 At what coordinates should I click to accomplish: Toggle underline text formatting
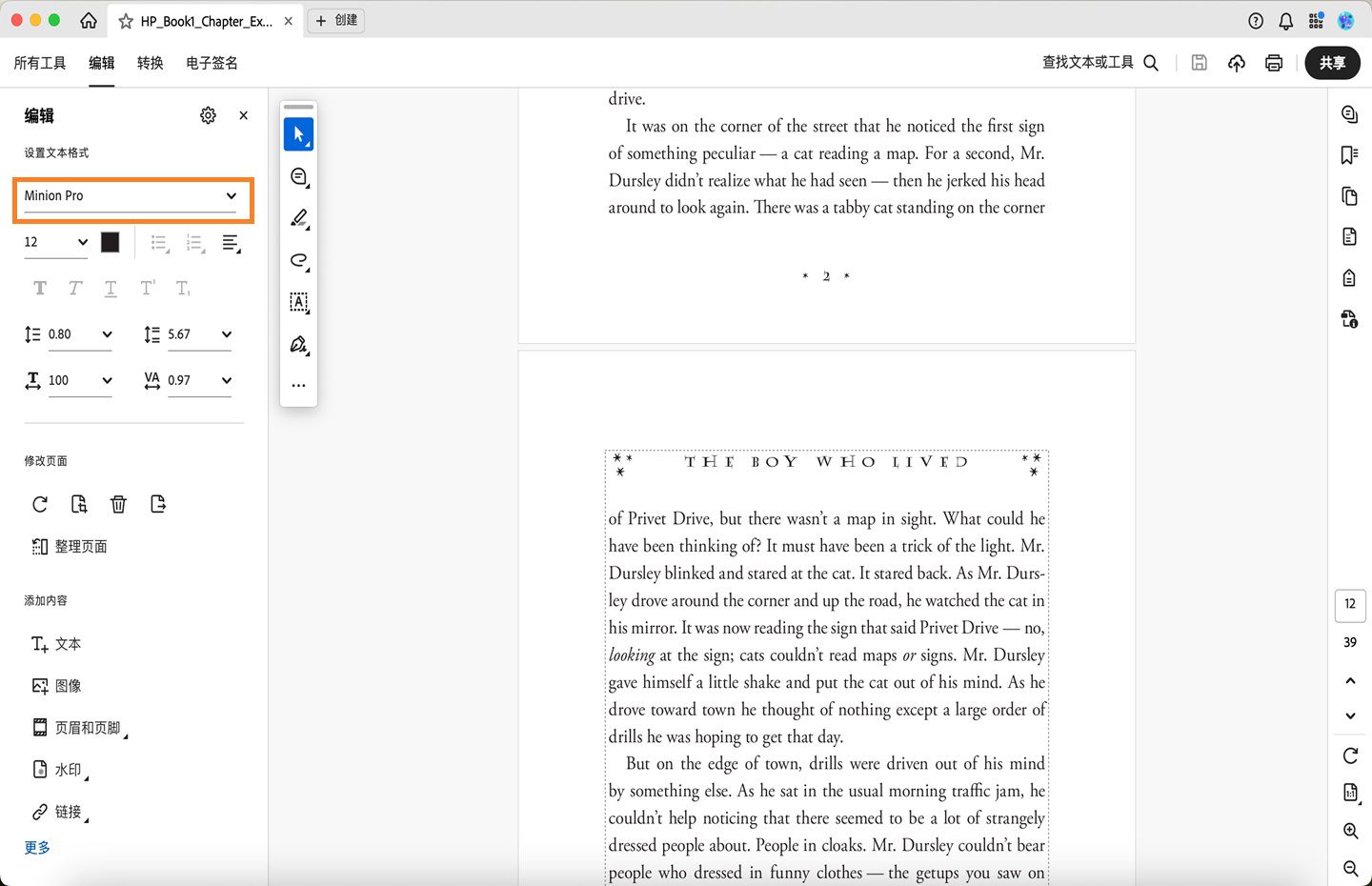click(111, 289)
